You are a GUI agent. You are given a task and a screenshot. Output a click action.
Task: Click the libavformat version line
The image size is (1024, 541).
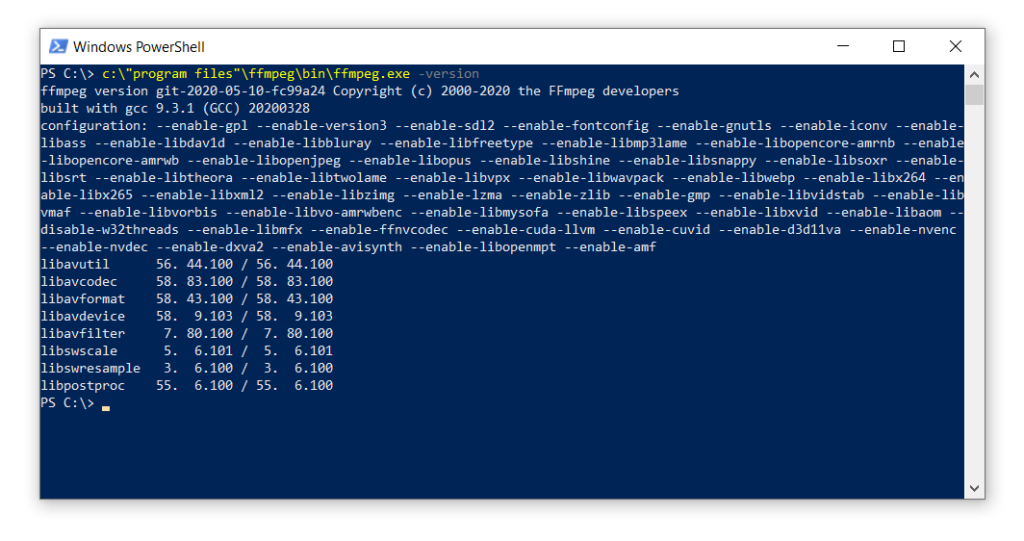187,299
